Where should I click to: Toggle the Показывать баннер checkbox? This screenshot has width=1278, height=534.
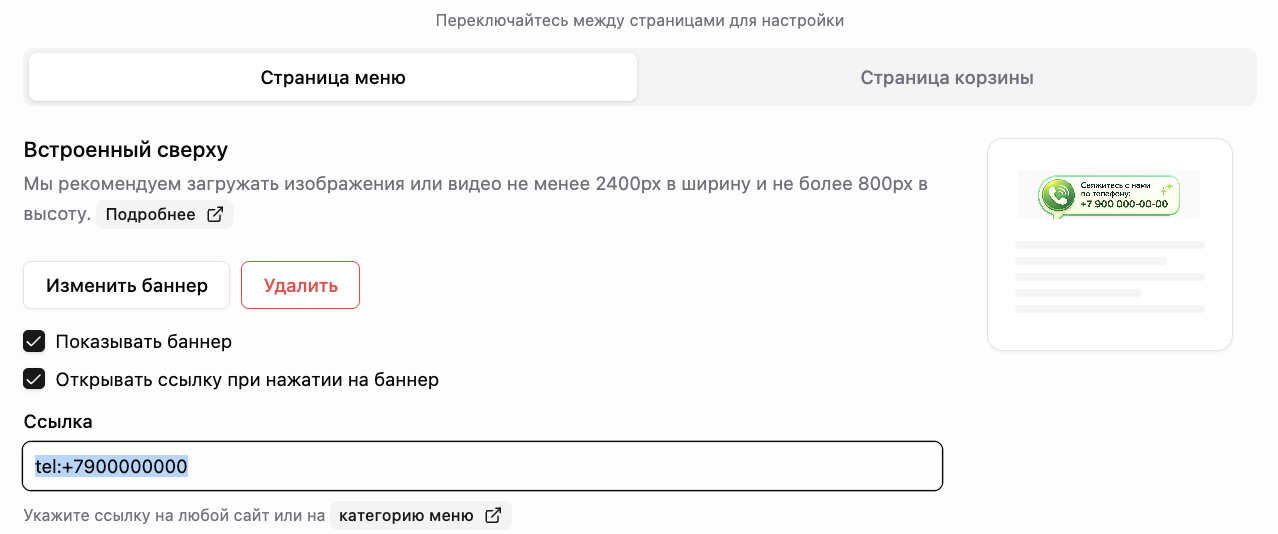pos(34,342)
